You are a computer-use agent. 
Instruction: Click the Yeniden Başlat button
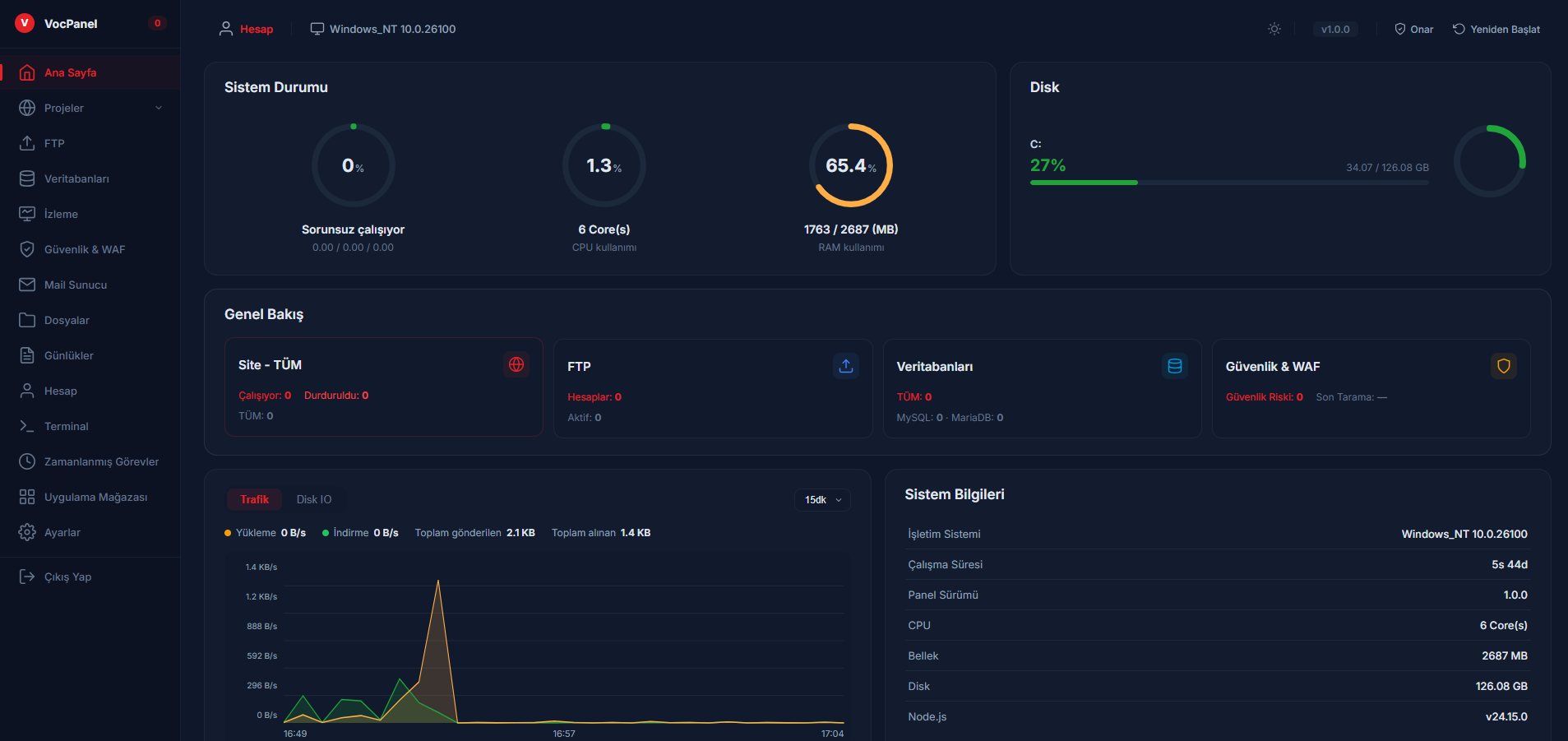[1496, 29]
